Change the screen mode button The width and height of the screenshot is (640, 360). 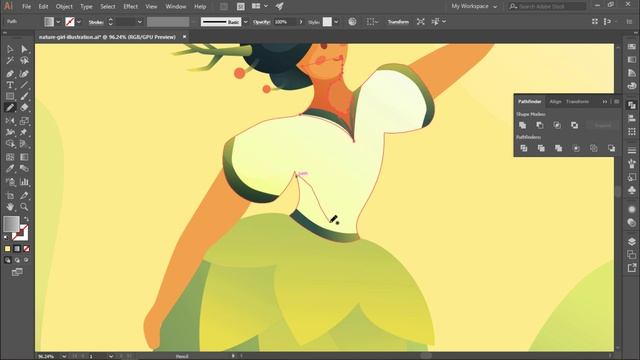click(x=17, y=272)
